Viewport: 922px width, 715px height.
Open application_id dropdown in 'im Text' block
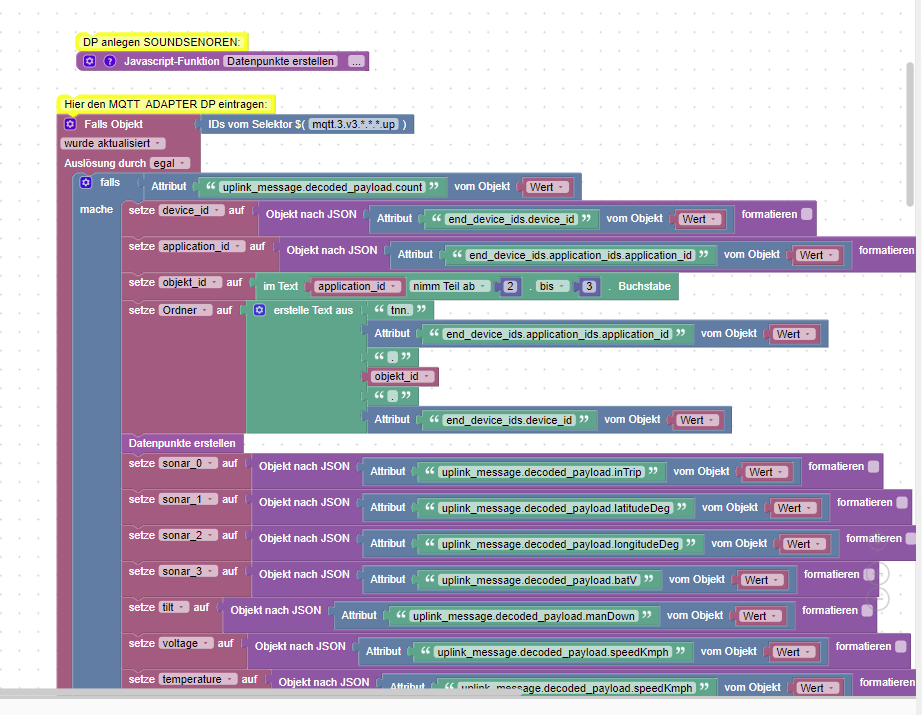(358, 286)
